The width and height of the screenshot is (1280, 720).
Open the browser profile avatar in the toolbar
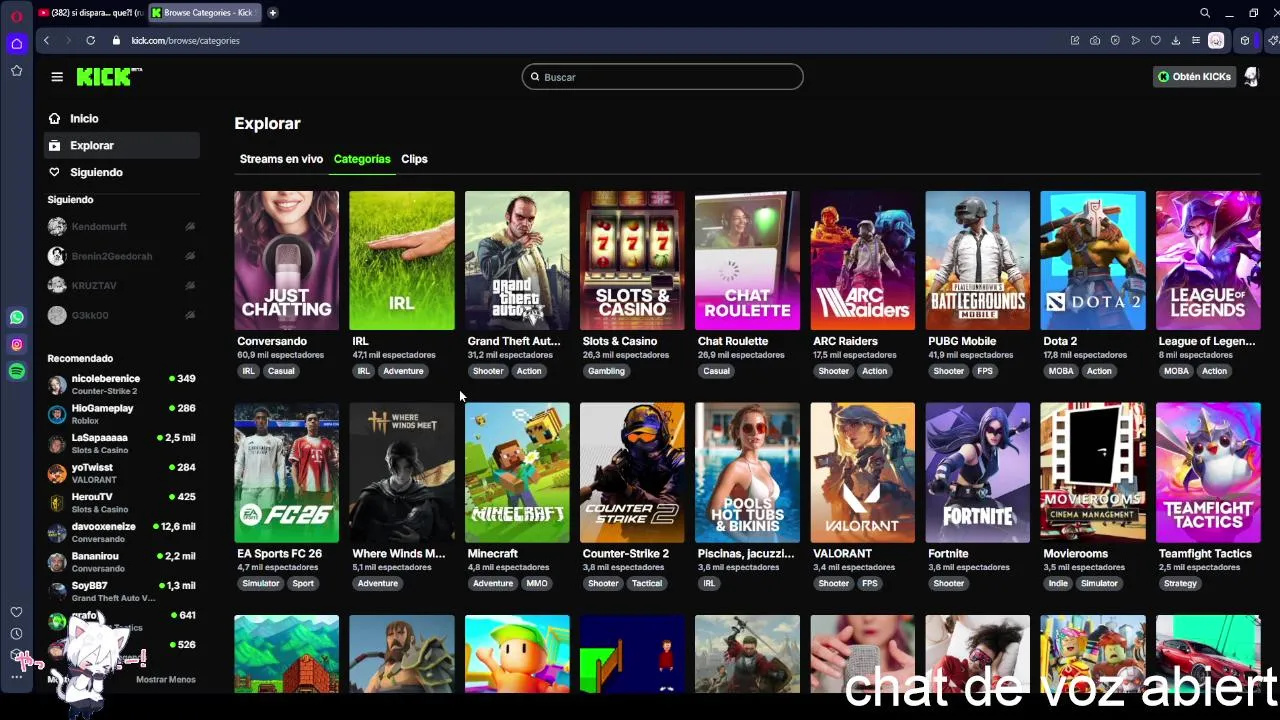tap(1216, 41)
